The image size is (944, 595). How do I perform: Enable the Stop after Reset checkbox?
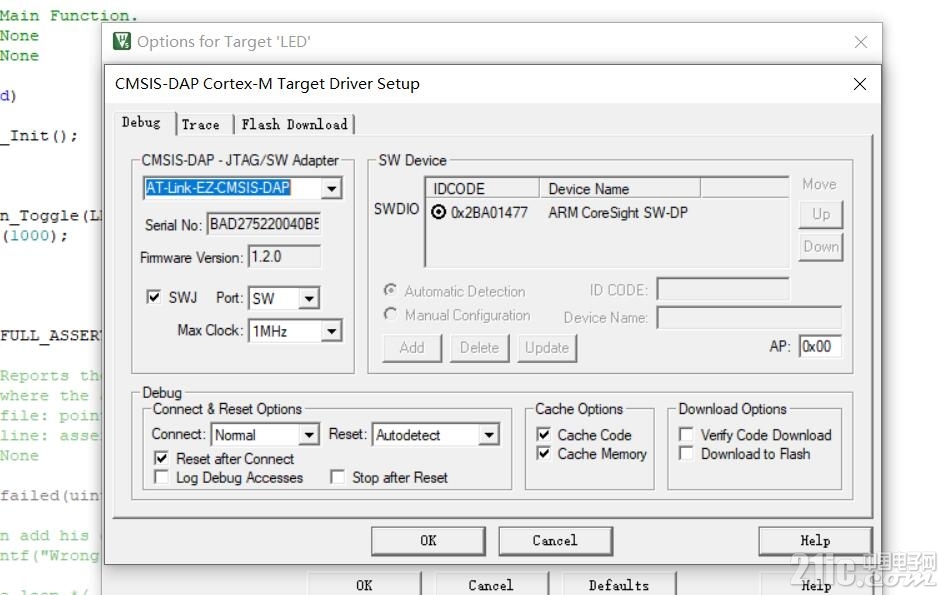[337, 478]
